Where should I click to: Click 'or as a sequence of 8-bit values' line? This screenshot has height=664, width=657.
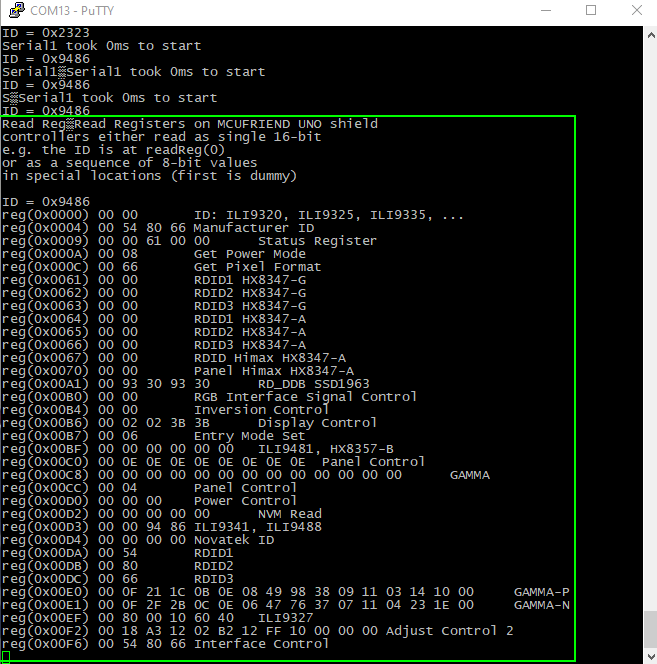pos(129,163)
